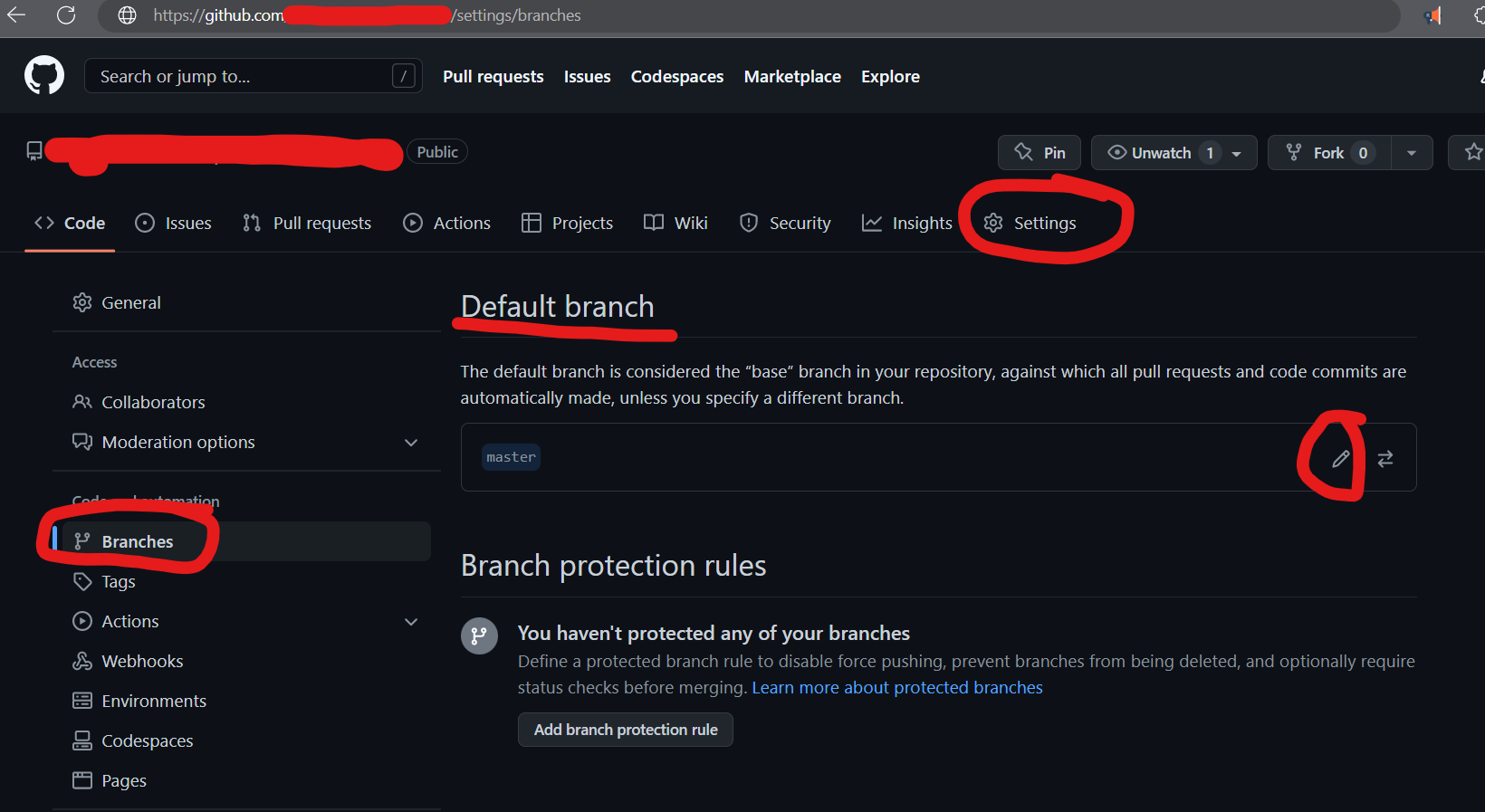Click the browser extension icon in the address bar
The height and width of the screenshot is (812, 1485).
[1432, 15]
